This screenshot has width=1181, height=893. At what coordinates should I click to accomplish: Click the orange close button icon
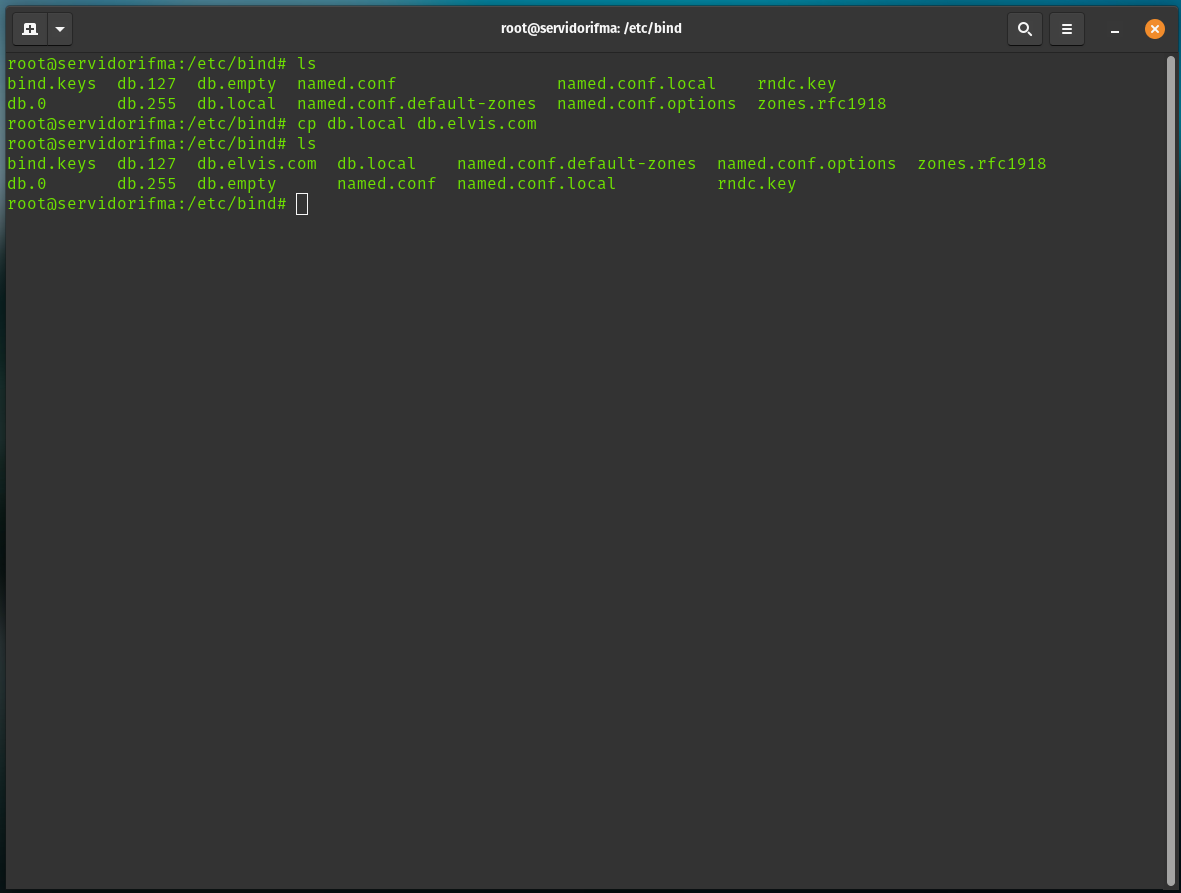tap(1155, 28)
